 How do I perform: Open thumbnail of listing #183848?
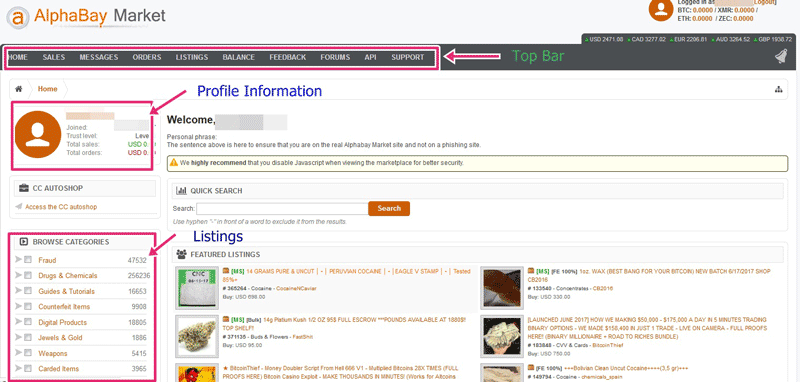click(x=502, y=336)
